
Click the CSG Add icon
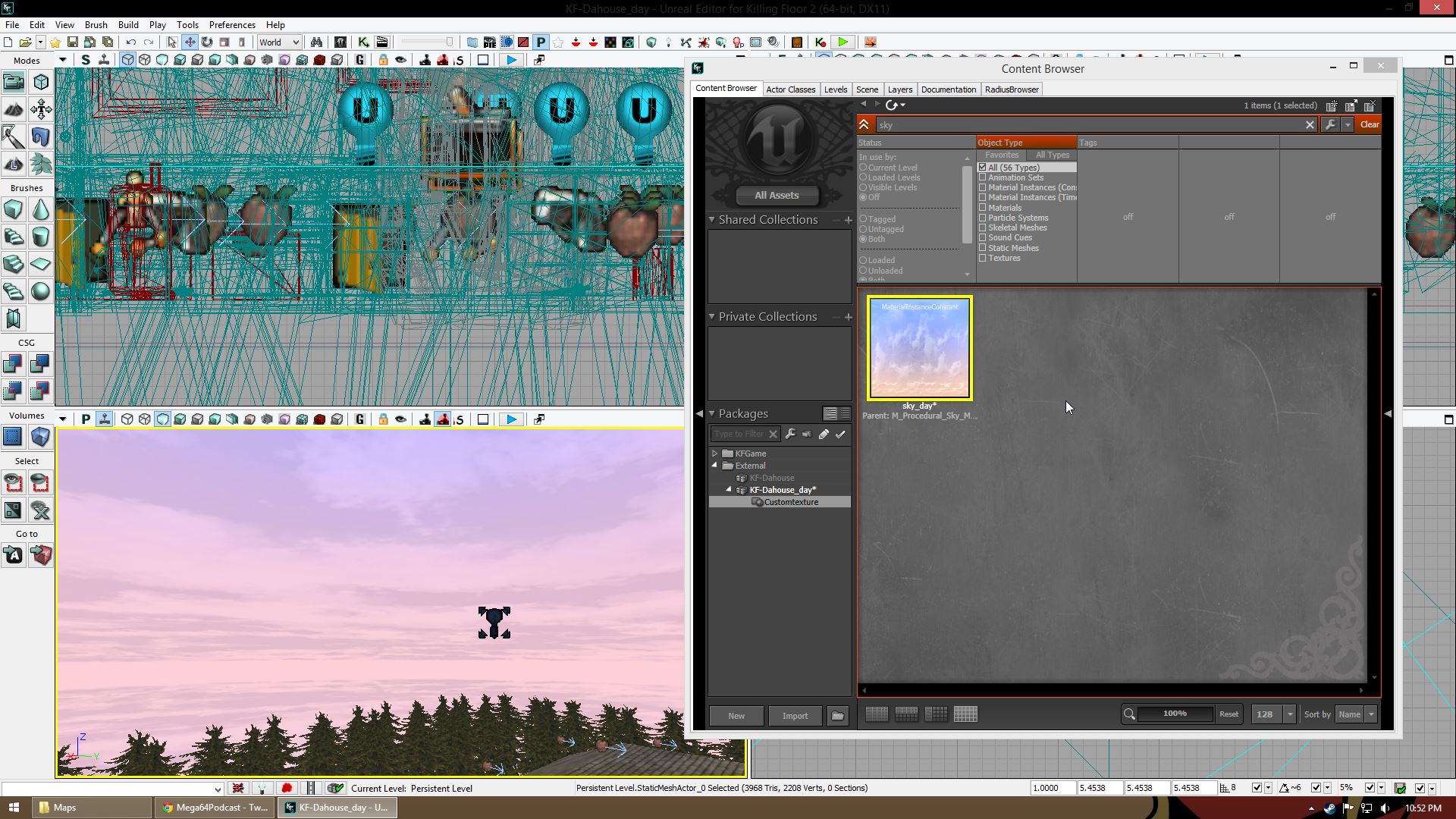click(x=13, y=364)
